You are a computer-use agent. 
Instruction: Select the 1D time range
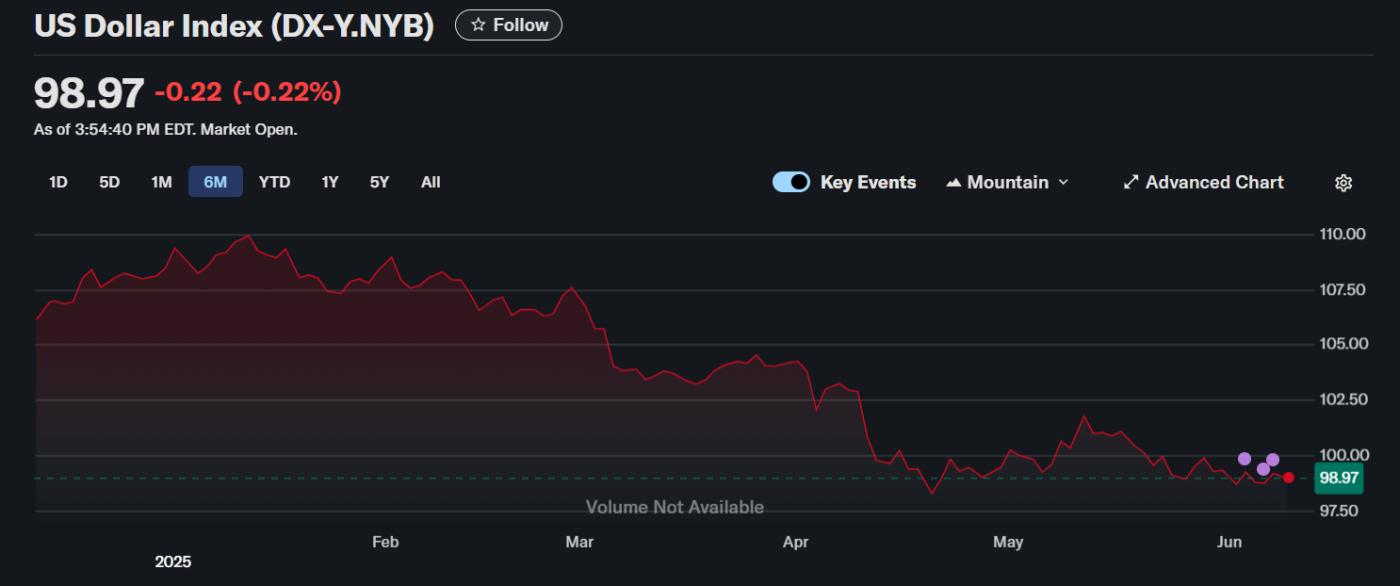pos(58,182)
